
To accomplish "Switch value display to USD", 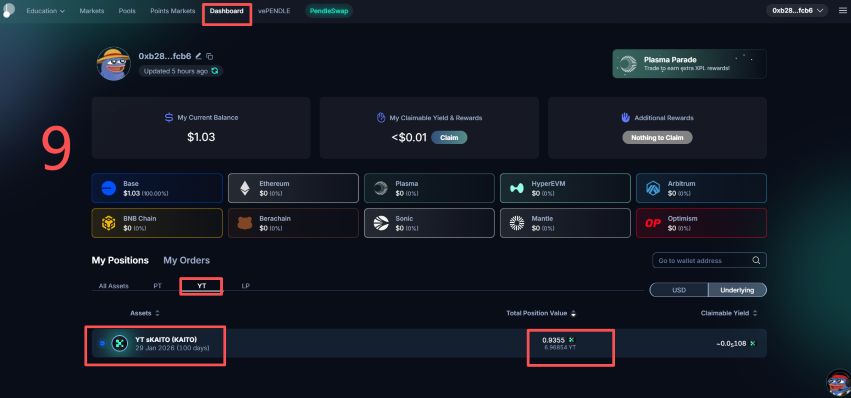I will coord(679,290).
